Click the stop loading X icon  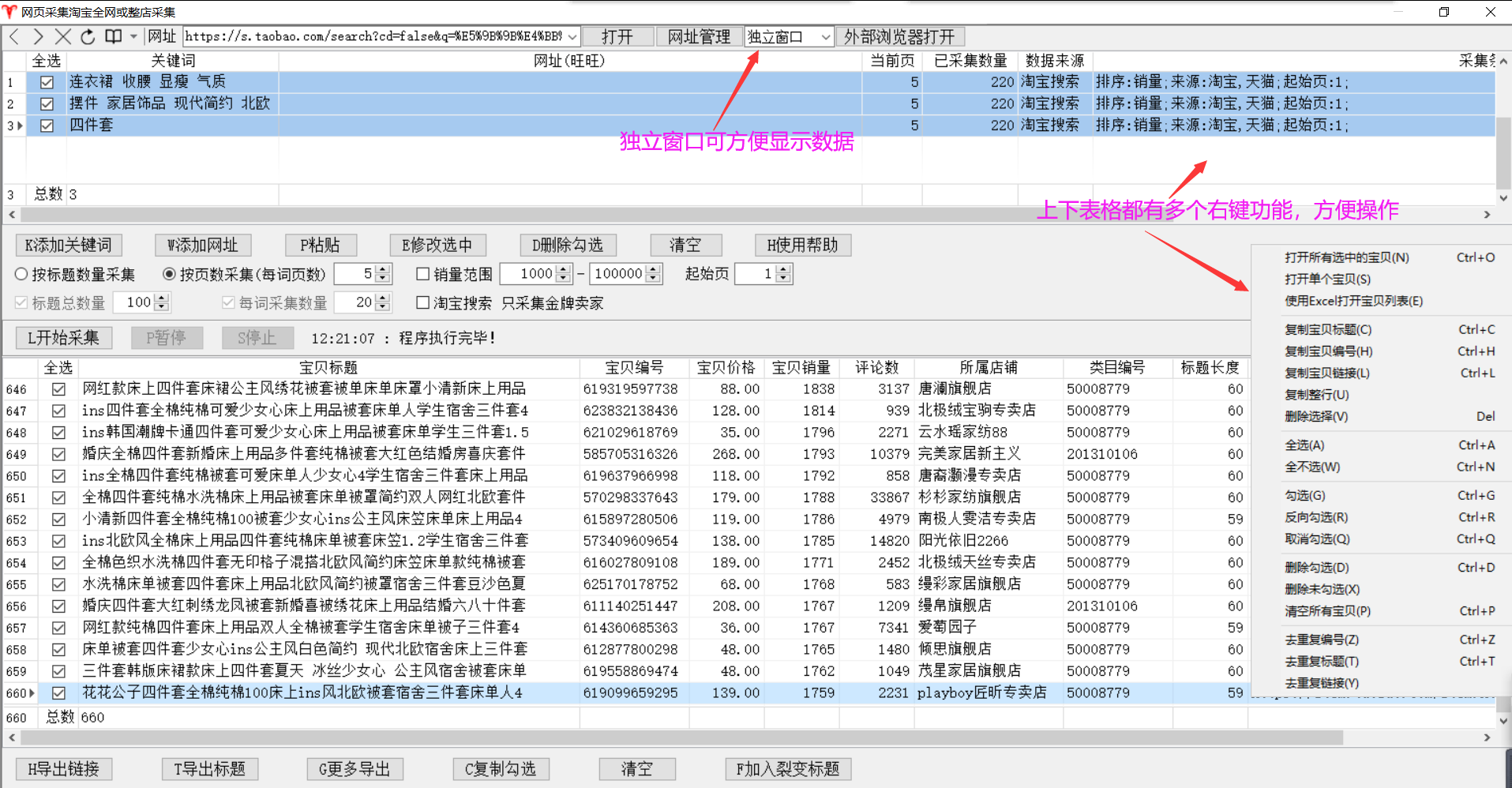pos(63,36)
